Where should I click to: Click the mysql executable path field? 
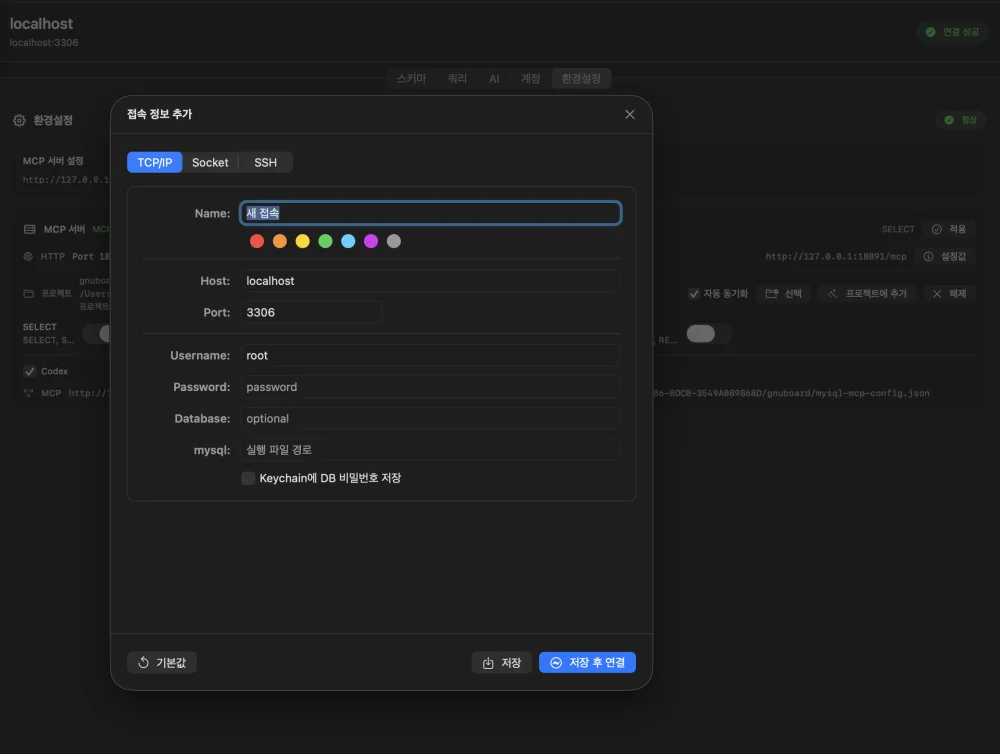(x=430, y=450)
